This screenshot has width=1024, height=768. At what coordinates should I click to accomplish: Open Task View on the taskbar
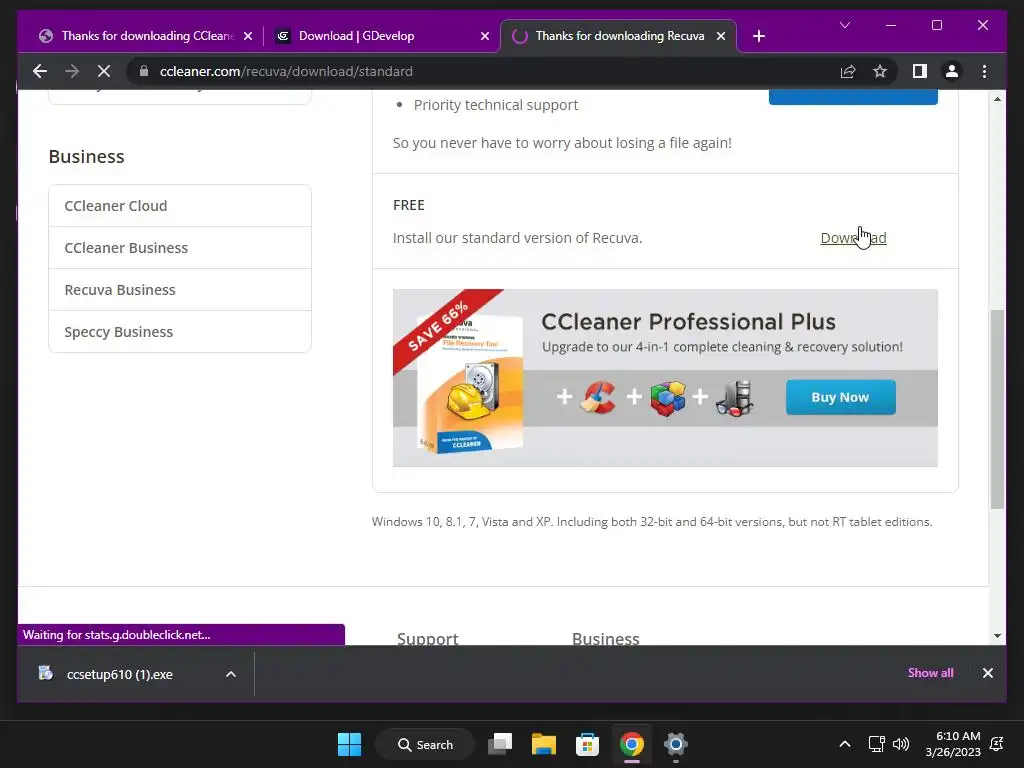coord(500,744)
